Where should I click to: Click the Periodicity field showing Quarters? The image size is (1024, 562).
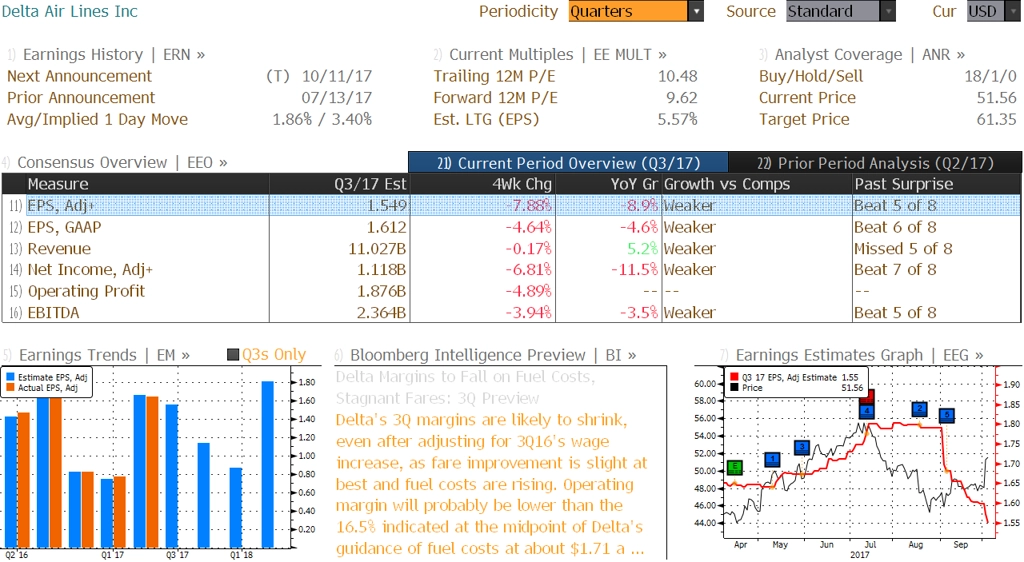(628, 11)
